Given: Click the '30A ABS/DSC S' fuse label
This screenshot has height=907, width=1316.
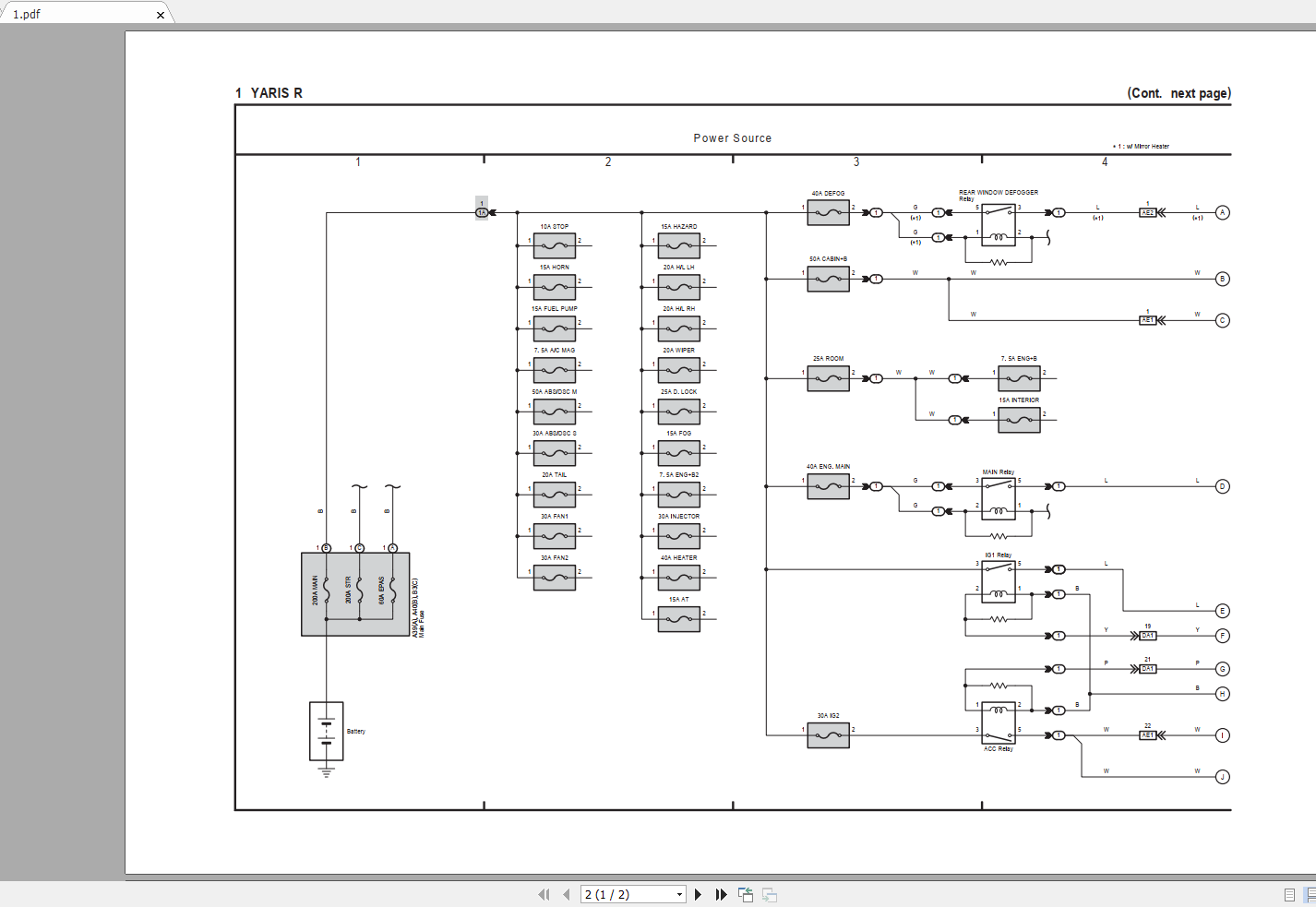Looking at the screenshot, I should pyautogui.click(x=555, y=433).
